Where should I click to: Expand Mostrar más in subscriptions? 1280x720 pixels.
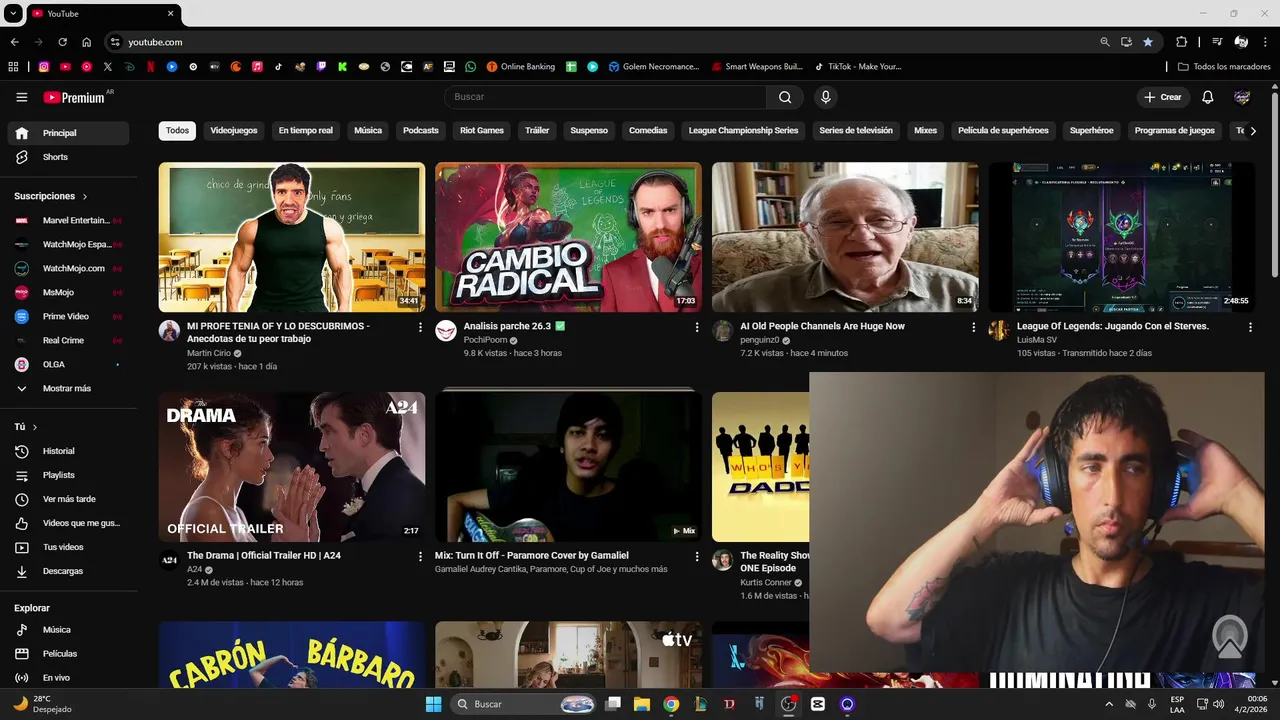pos(68,388)
